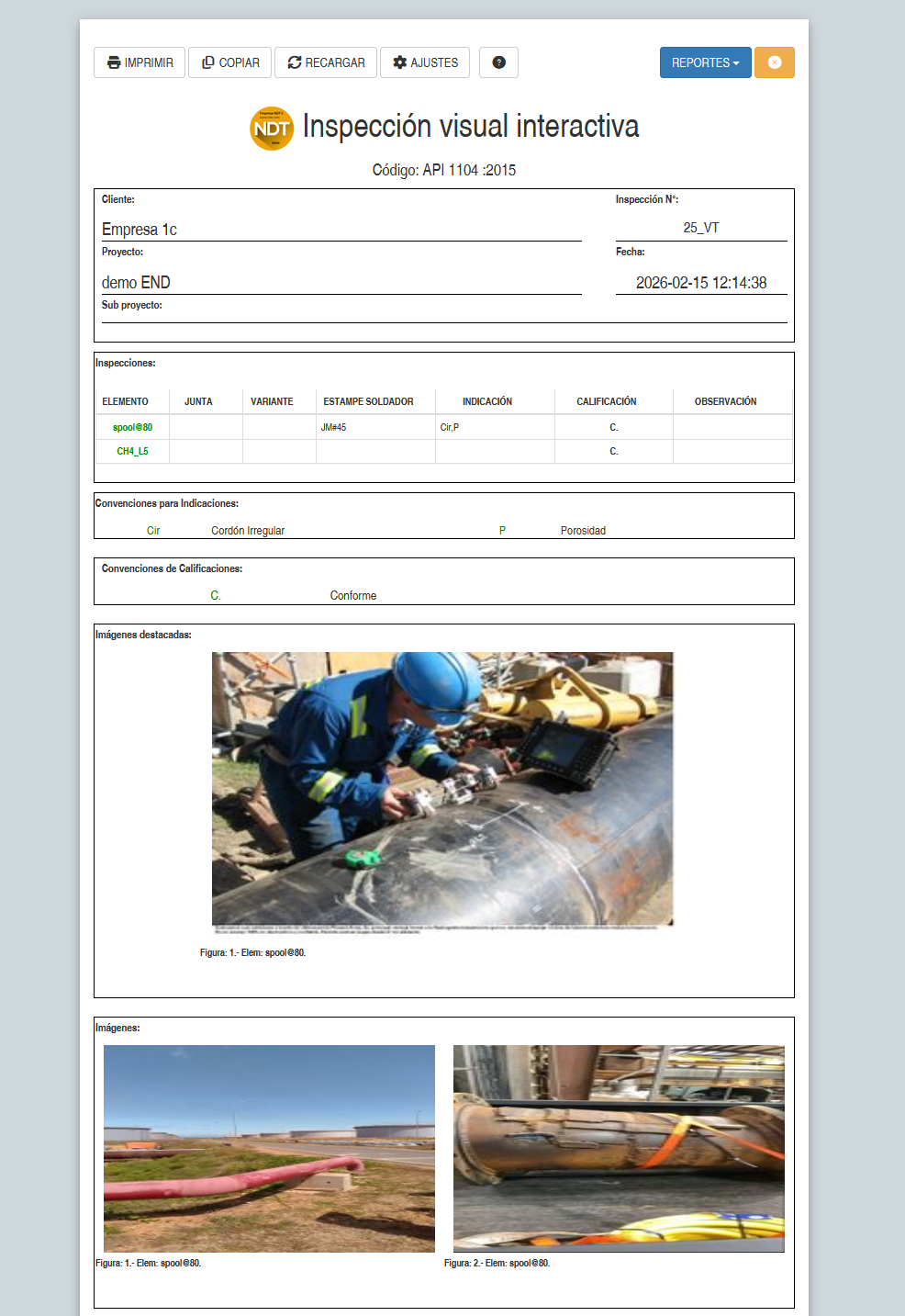Select the demo END project field

341,283
